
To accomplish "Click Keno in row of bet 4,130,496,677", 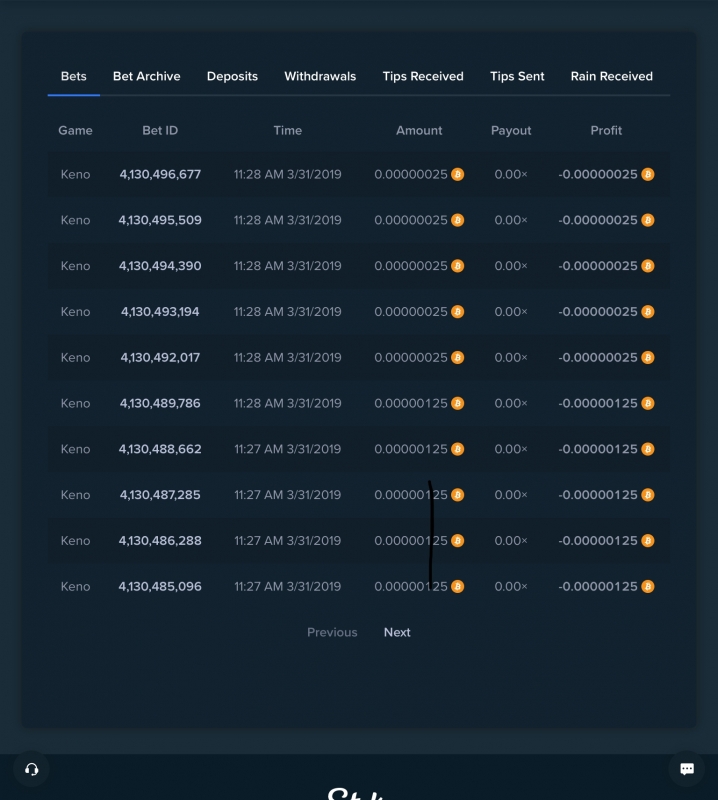I will [76, 174].
